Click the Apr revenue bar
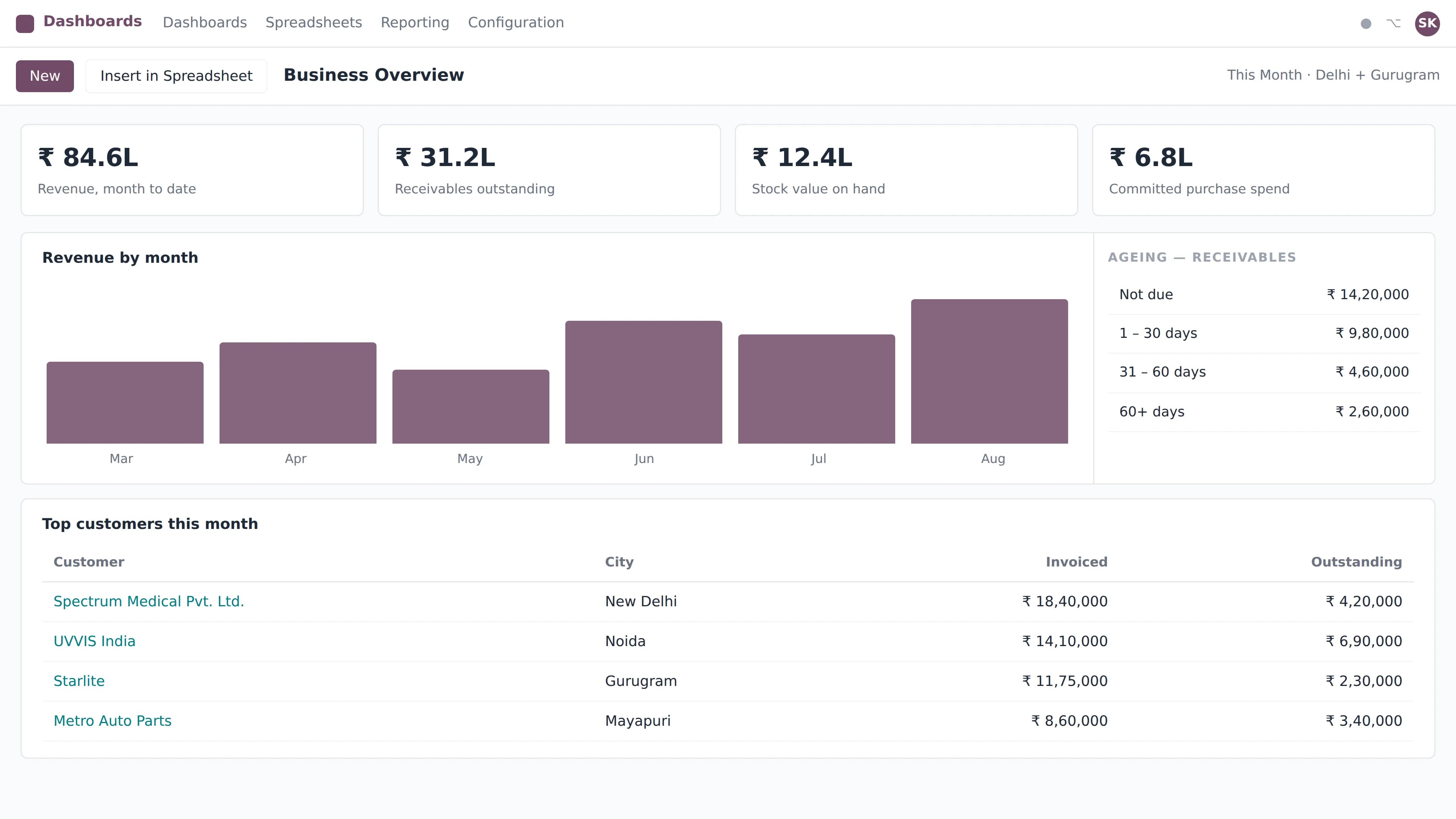Viewport: 1456px width, 819px height. pos(298,393)
